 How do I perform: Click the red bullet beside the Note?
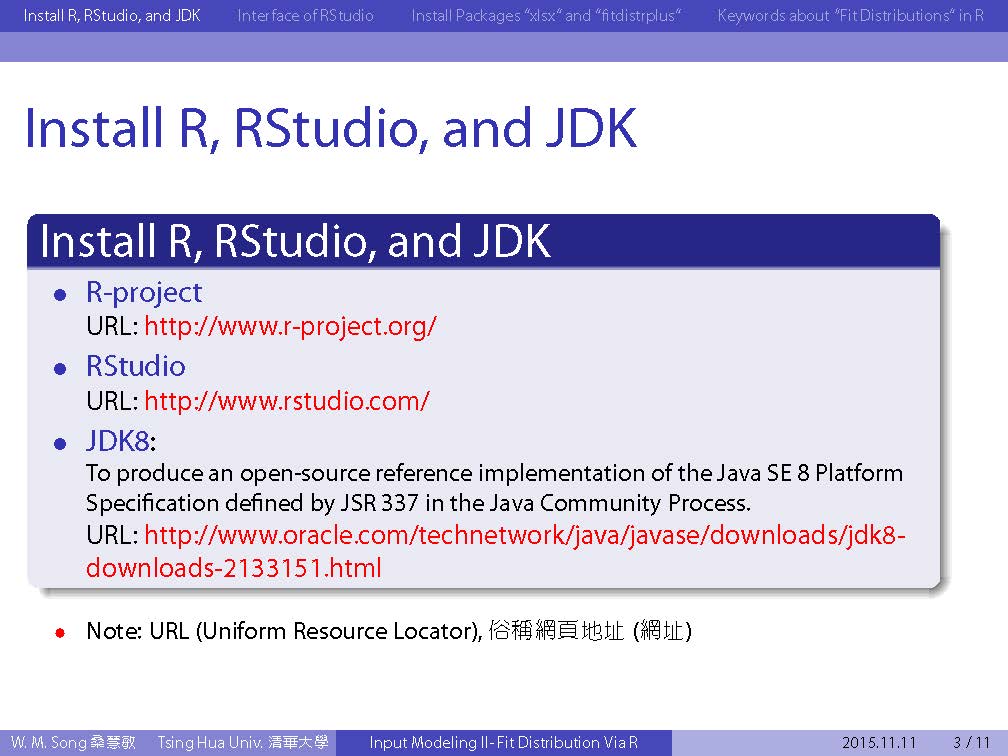coord(60,632)
